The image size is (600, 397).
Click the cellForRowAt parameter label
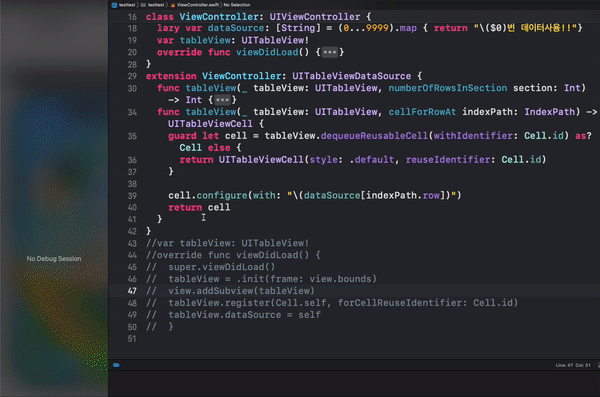pos(422,112)
